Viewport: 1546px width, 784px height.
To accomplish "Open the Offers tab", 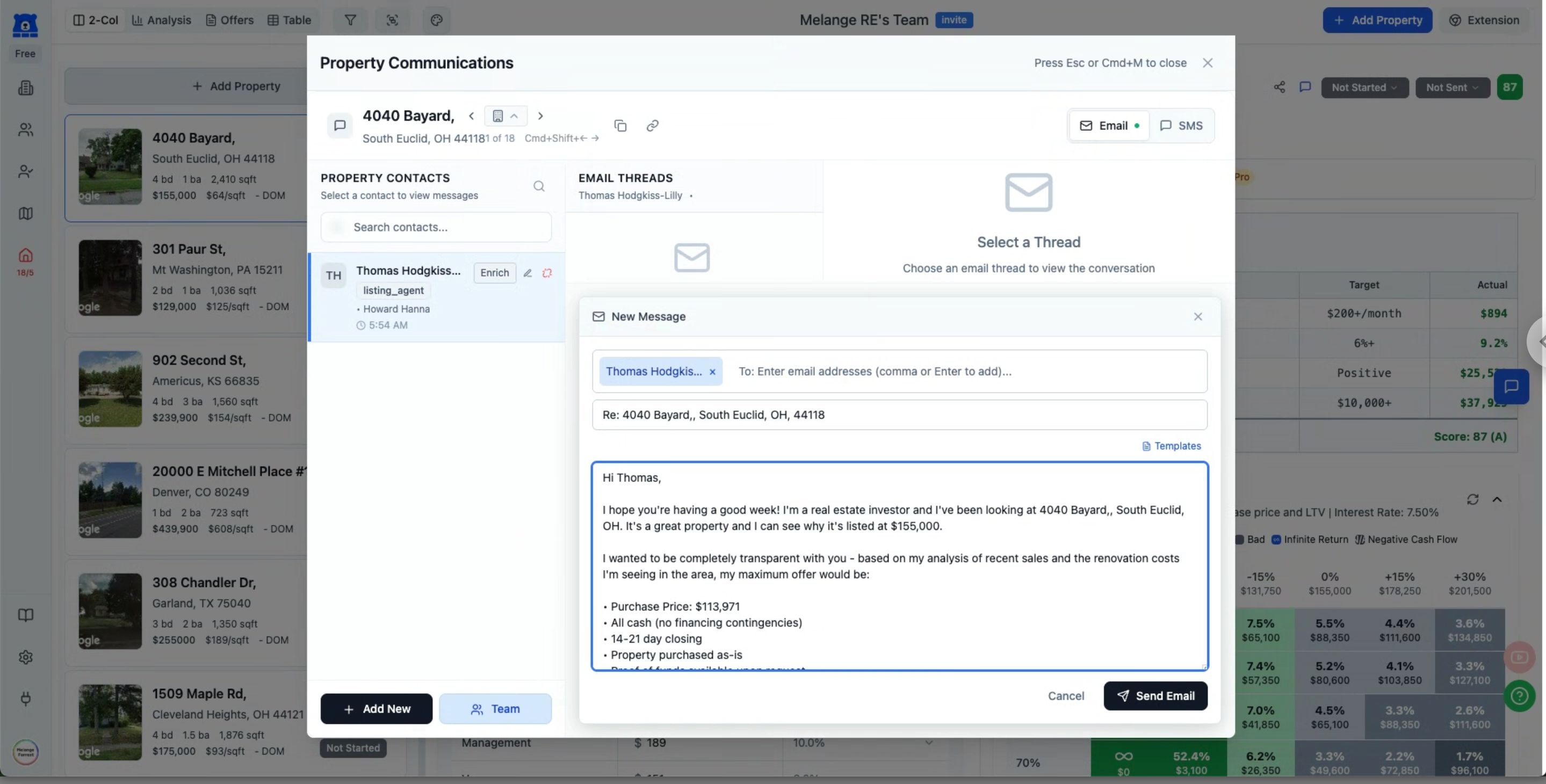I will [230, 20].
